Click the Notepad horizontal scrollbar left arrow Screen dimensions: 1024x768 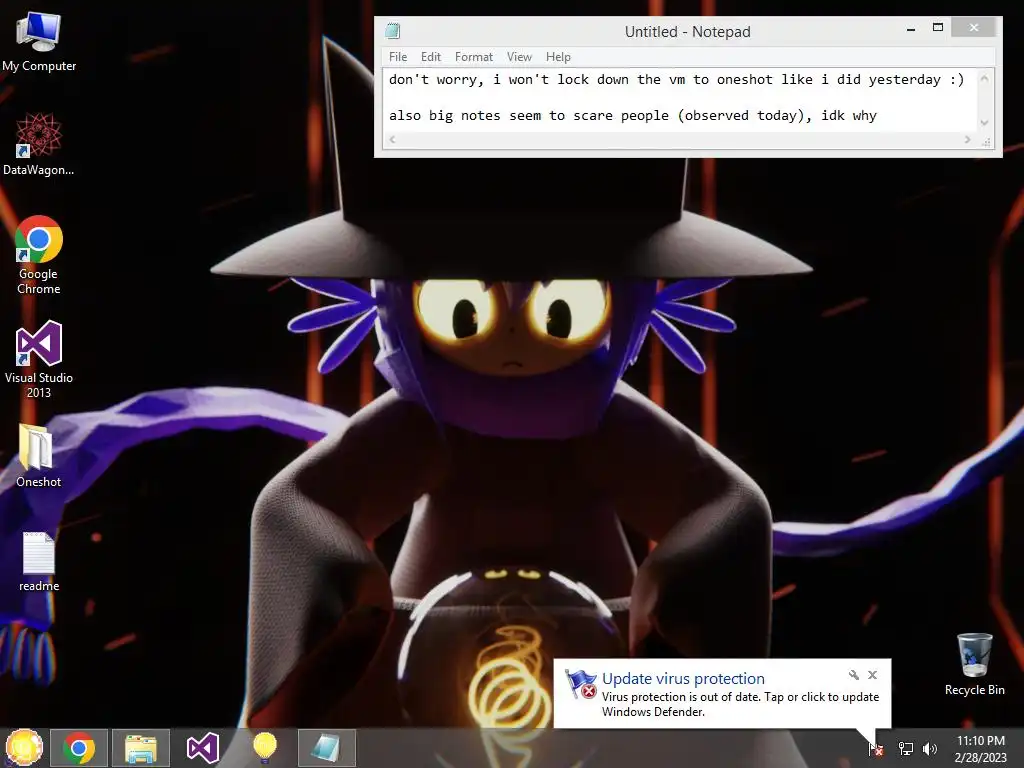click(x=392, y=140)
